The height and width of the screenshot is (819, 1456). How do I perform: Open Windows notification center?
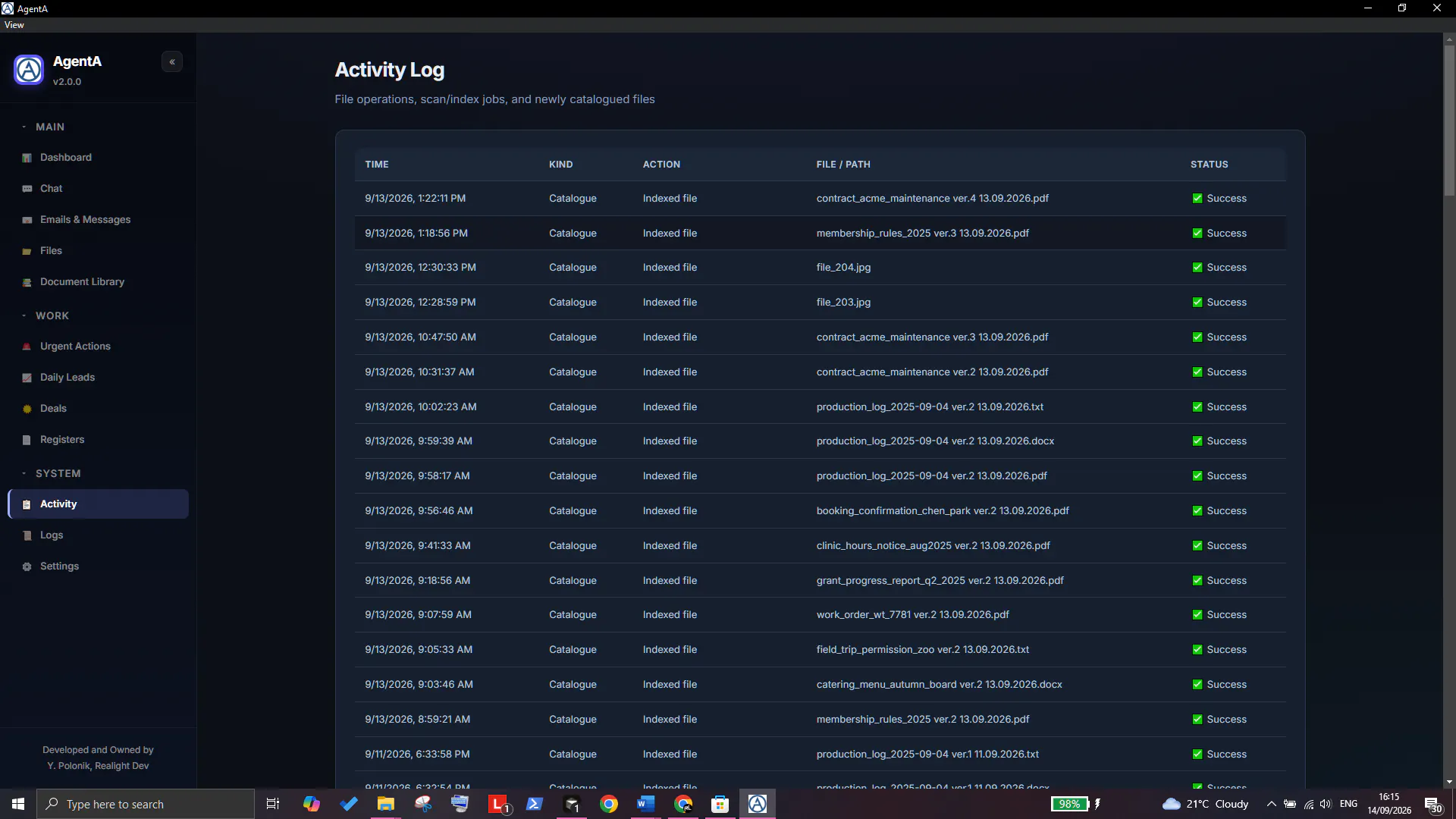1432,804
